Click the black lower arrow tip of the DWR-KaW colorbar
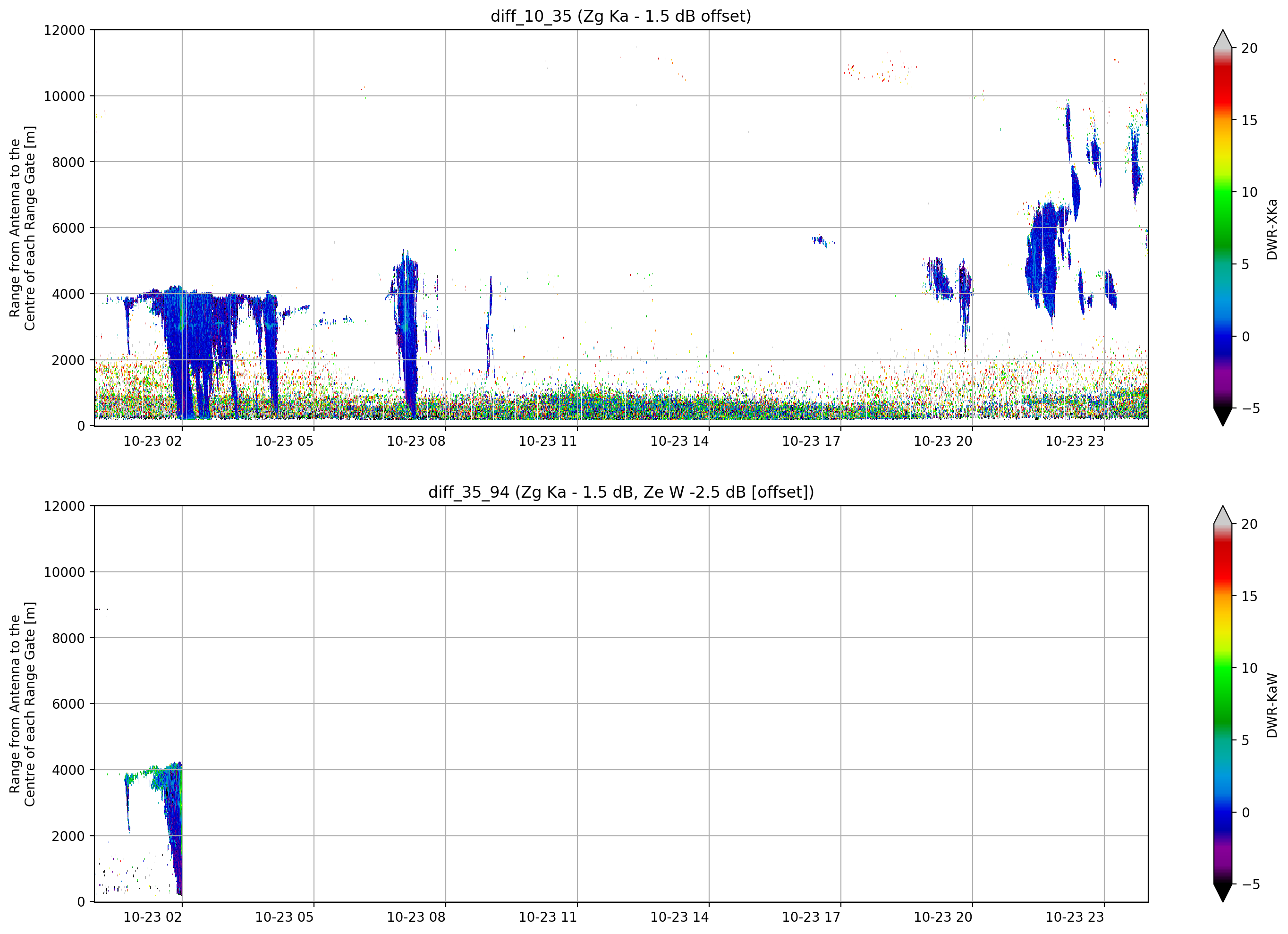1288x934 pixels. 1223,893
